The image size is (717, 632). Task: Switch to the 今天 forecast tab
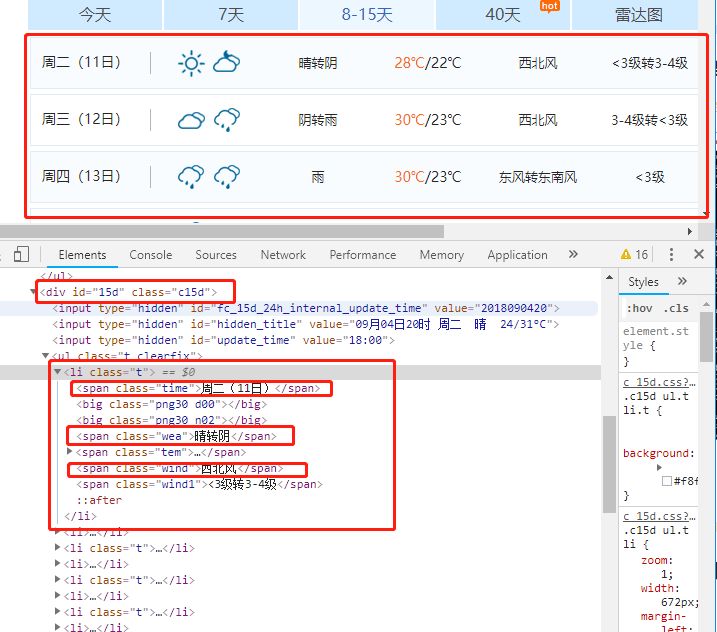click(95, 15)
